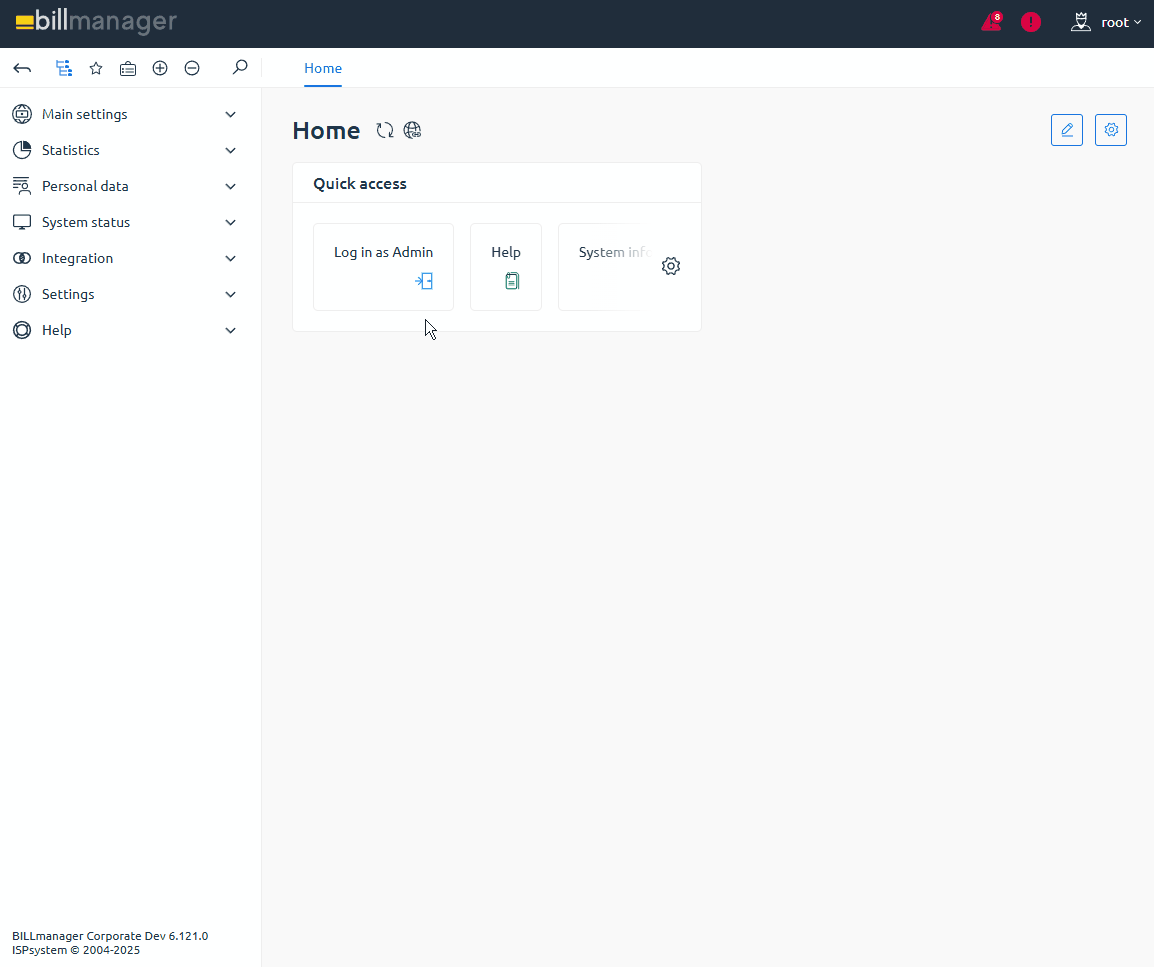
Task: Click the back arrow icon in toolbar
Action: click(x=22, y=68)
